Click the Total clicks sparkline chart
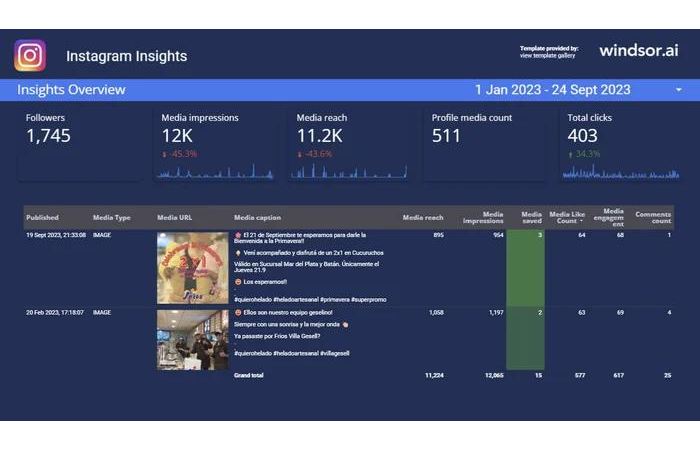Viewport: 700px width, 450px height. coord(621,171)
